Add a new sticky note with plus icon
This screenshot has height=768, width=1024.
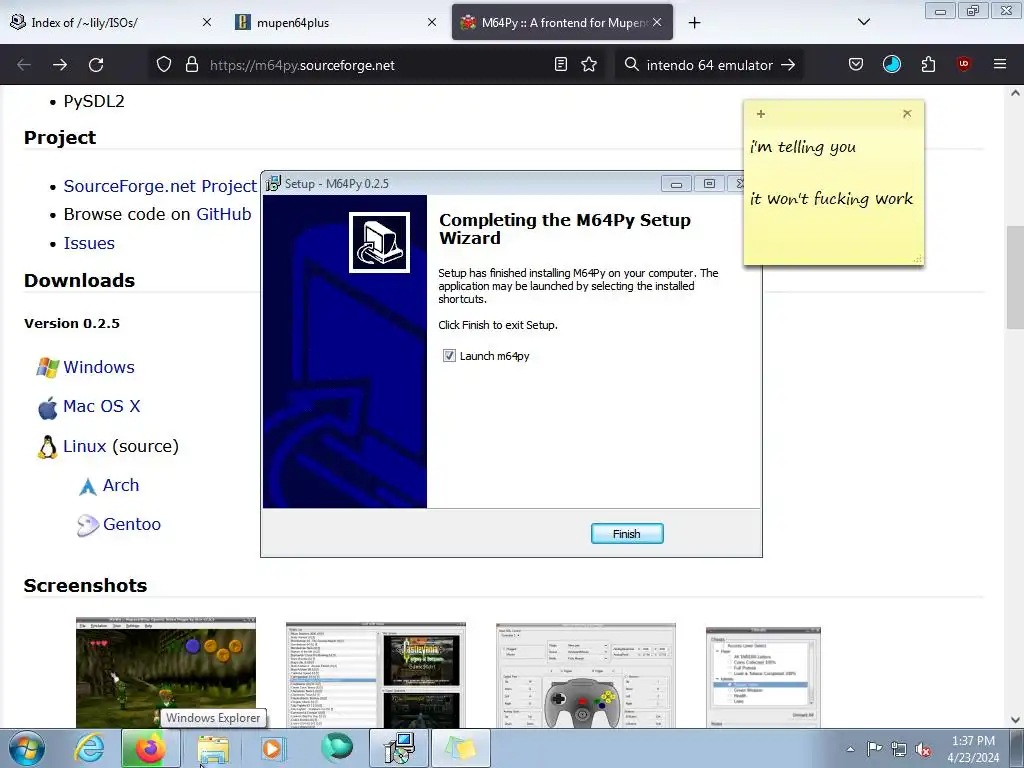coord(761,114)
